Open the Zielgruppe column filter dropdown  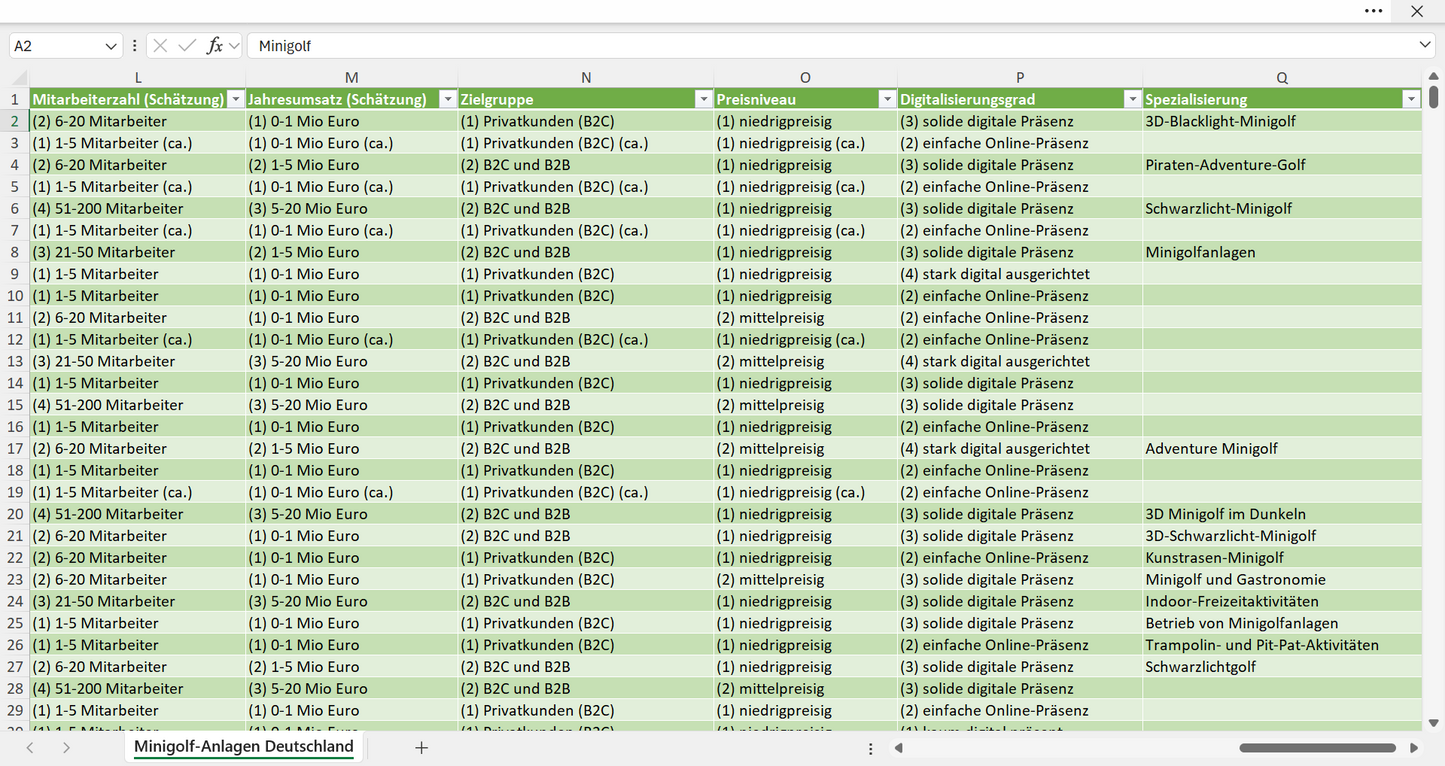(703, 99)
